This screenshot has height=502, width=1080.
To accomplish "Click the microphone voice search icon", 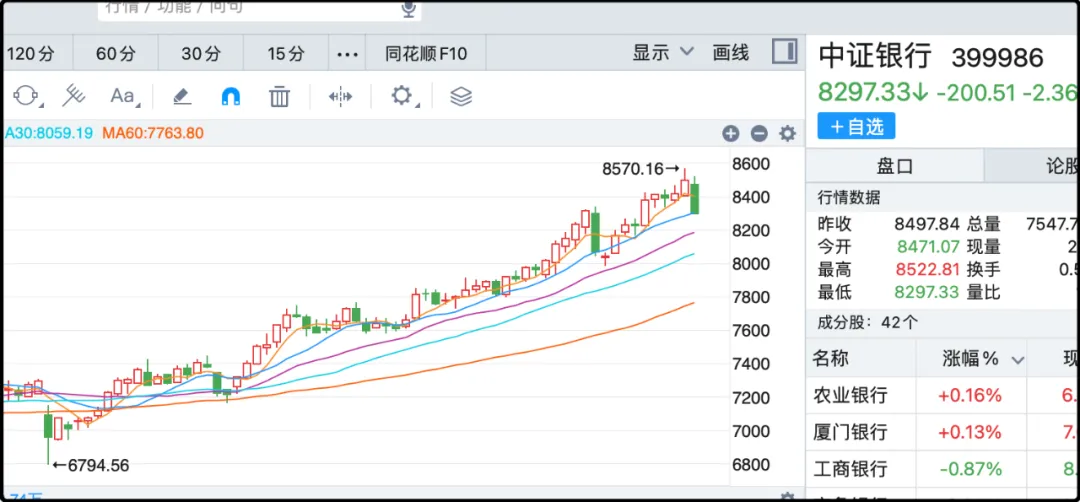I will coord(408,9).
